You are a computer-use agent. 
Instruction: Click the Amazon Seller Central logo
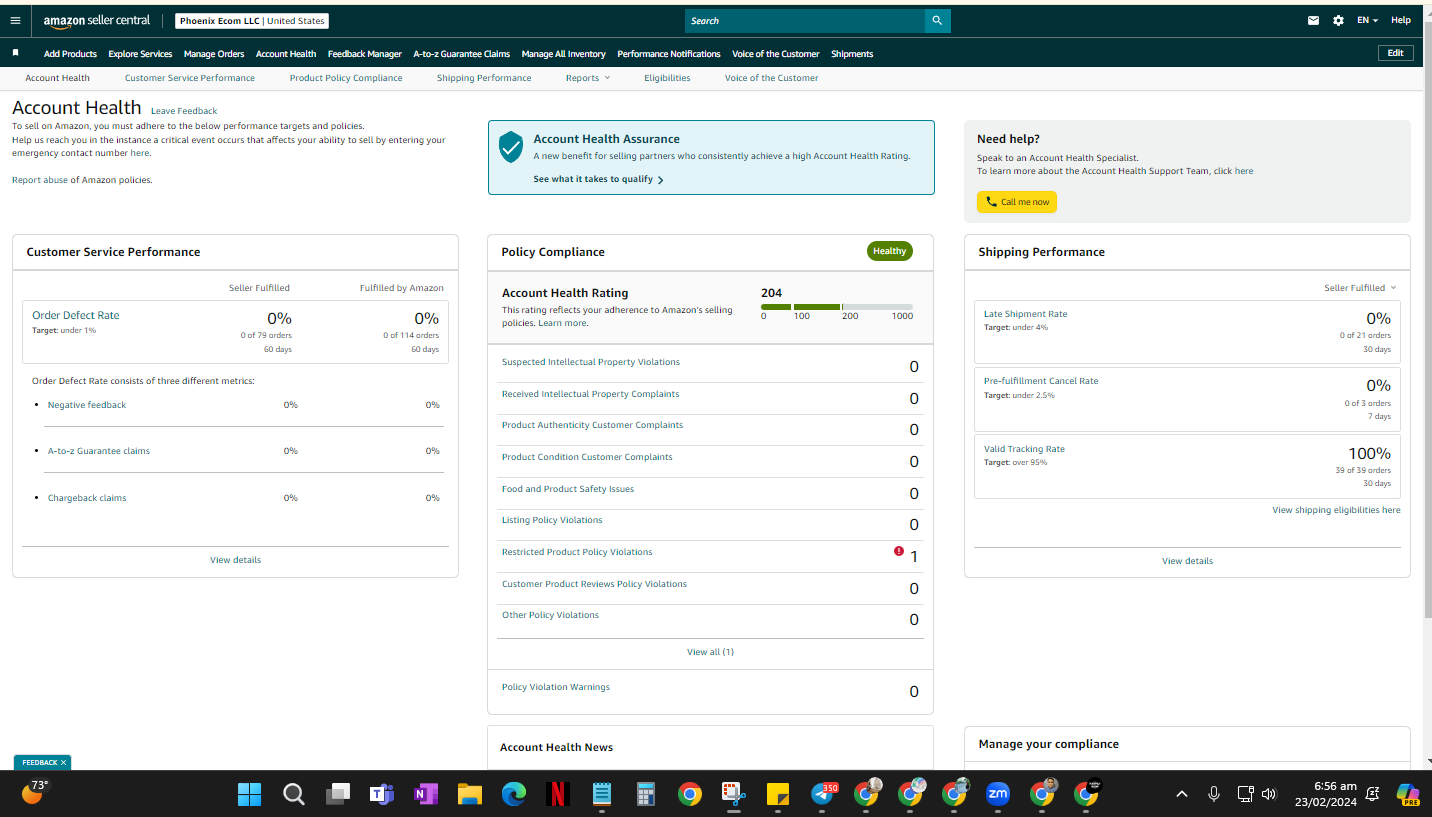tap(97, 20)
